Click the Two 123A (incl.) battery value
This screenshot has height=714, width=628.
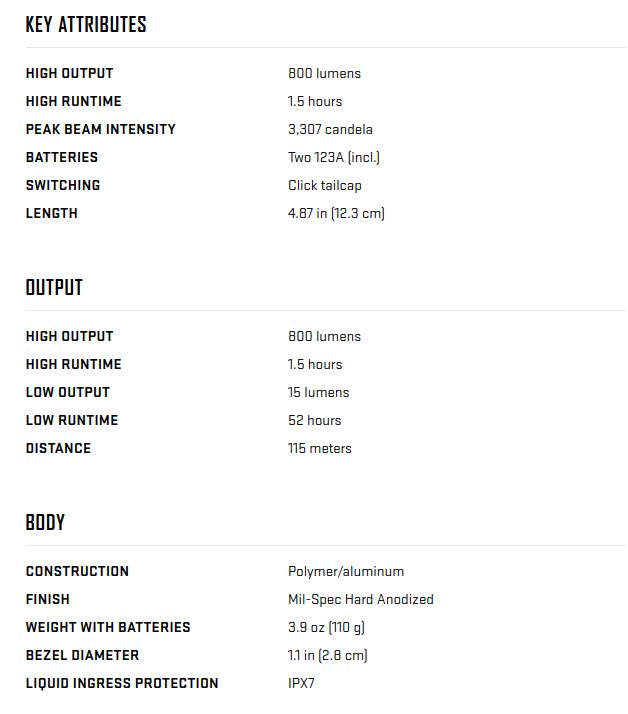(334, 158)
